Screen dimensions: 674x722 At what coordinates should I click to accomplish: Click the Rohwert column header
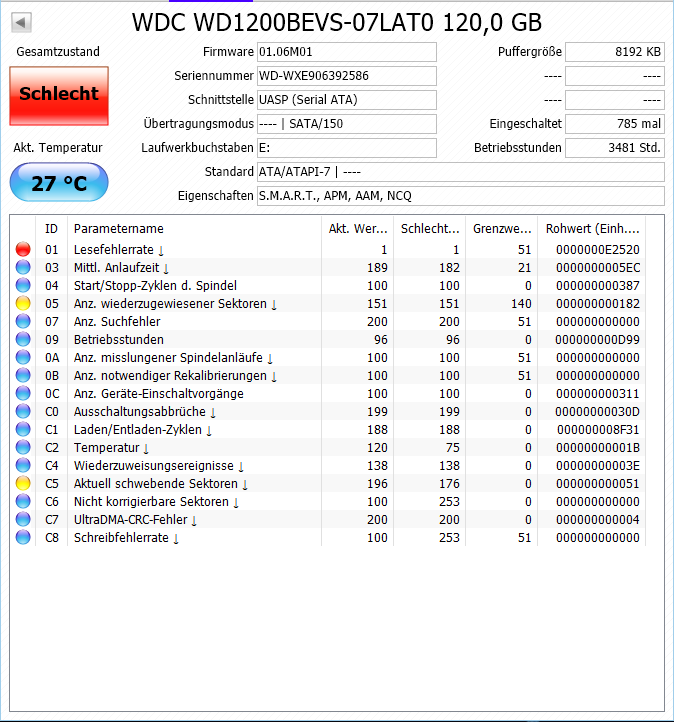click(x=592, y=228)
